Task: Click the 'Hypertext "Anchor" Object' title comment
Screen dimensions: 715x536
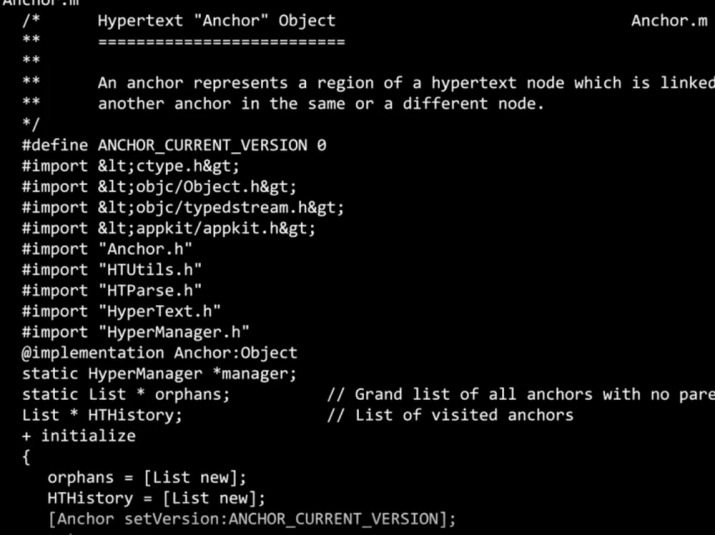Action: 216,20
